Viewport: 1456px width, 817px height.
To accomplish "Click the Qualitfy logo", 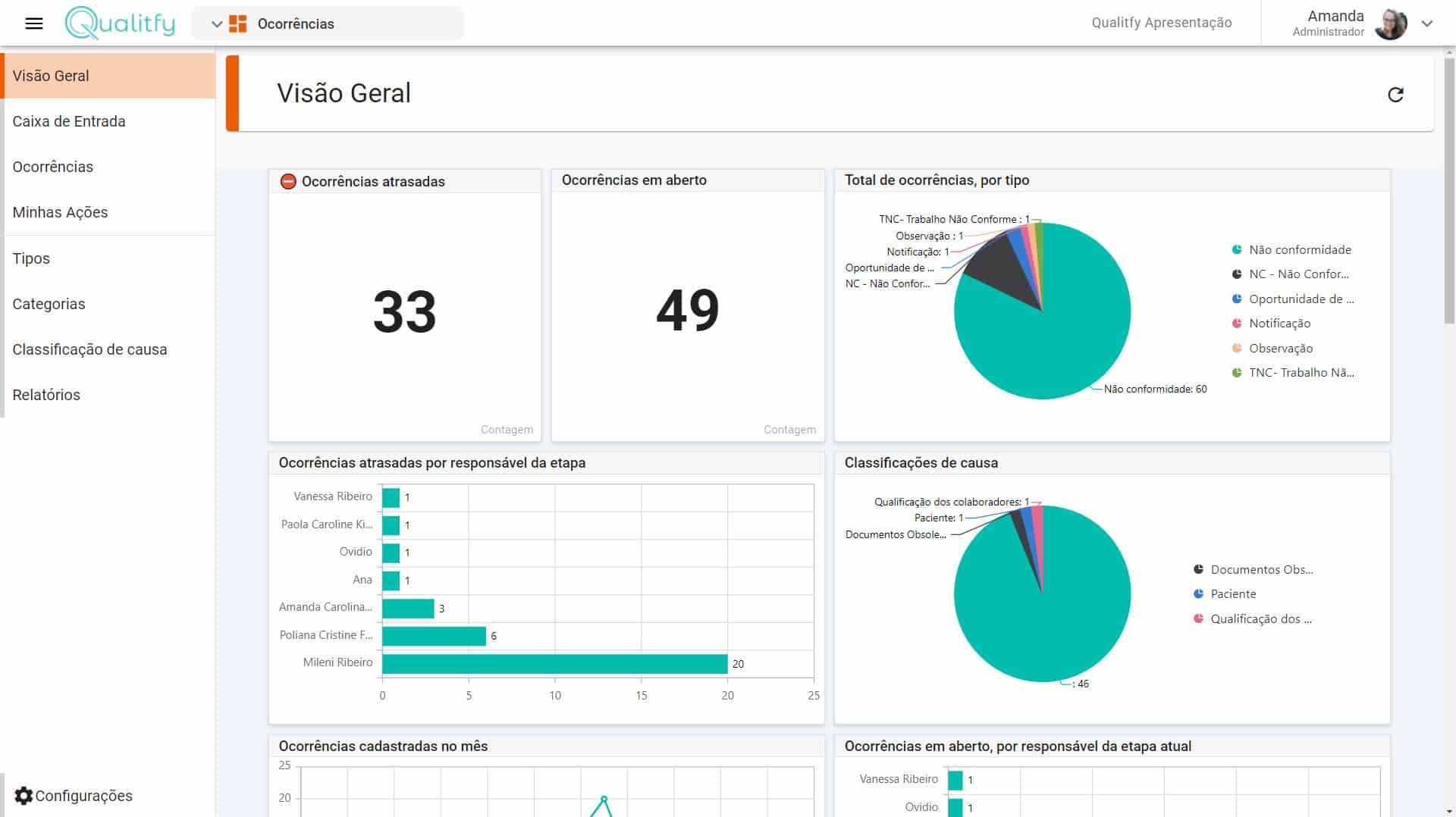I will point(120,23).
